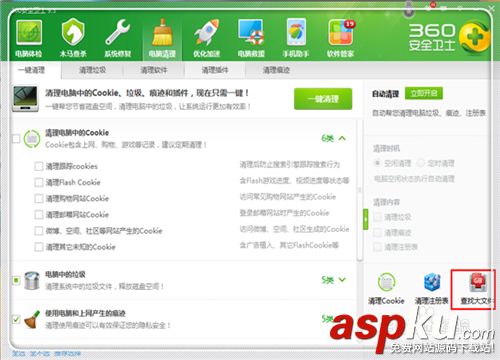Click the 自动清理 heading label
This screenshot has width=500, height=360.
[x=385, y=94]
